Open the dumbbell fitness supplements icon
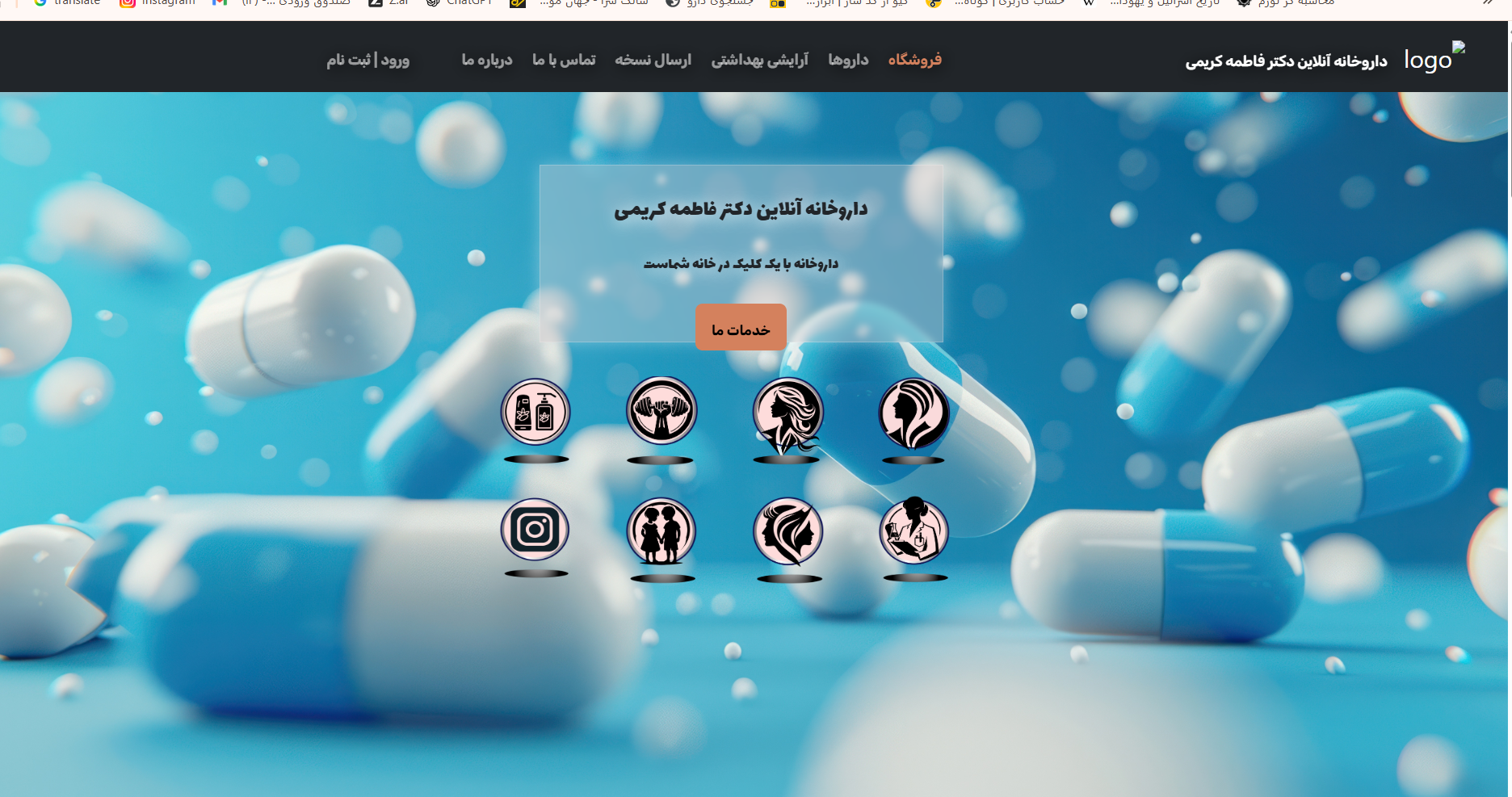Screen dimensions: 1512x797 (x=661, y=411)
